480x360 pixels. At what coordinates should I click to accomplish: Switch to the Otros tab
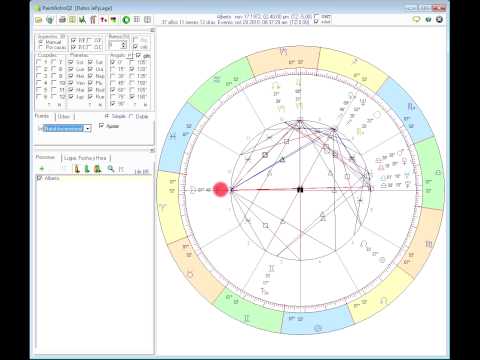point(64,116)
